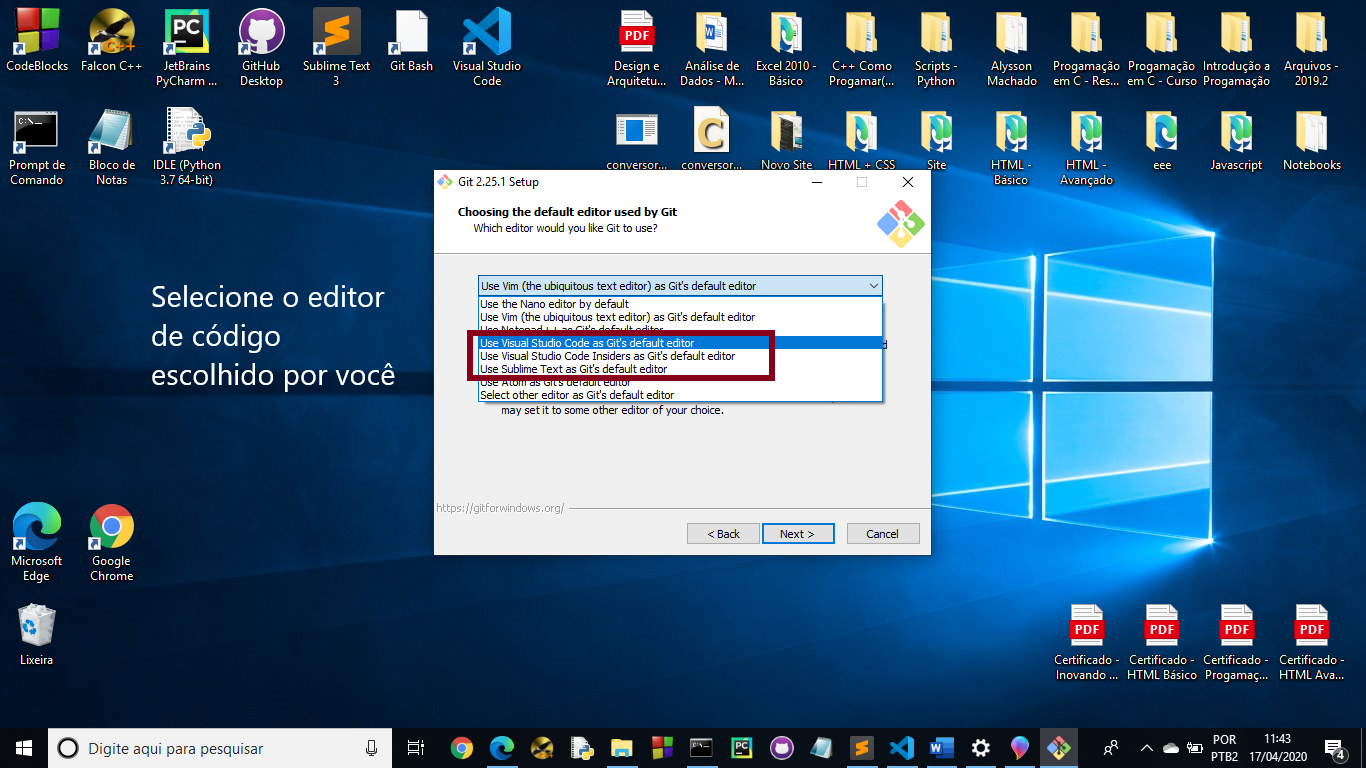The width and height of the screenshot is (1366, 768).
Task: Open the clock showing 11:43
Action: point(1277,748)
